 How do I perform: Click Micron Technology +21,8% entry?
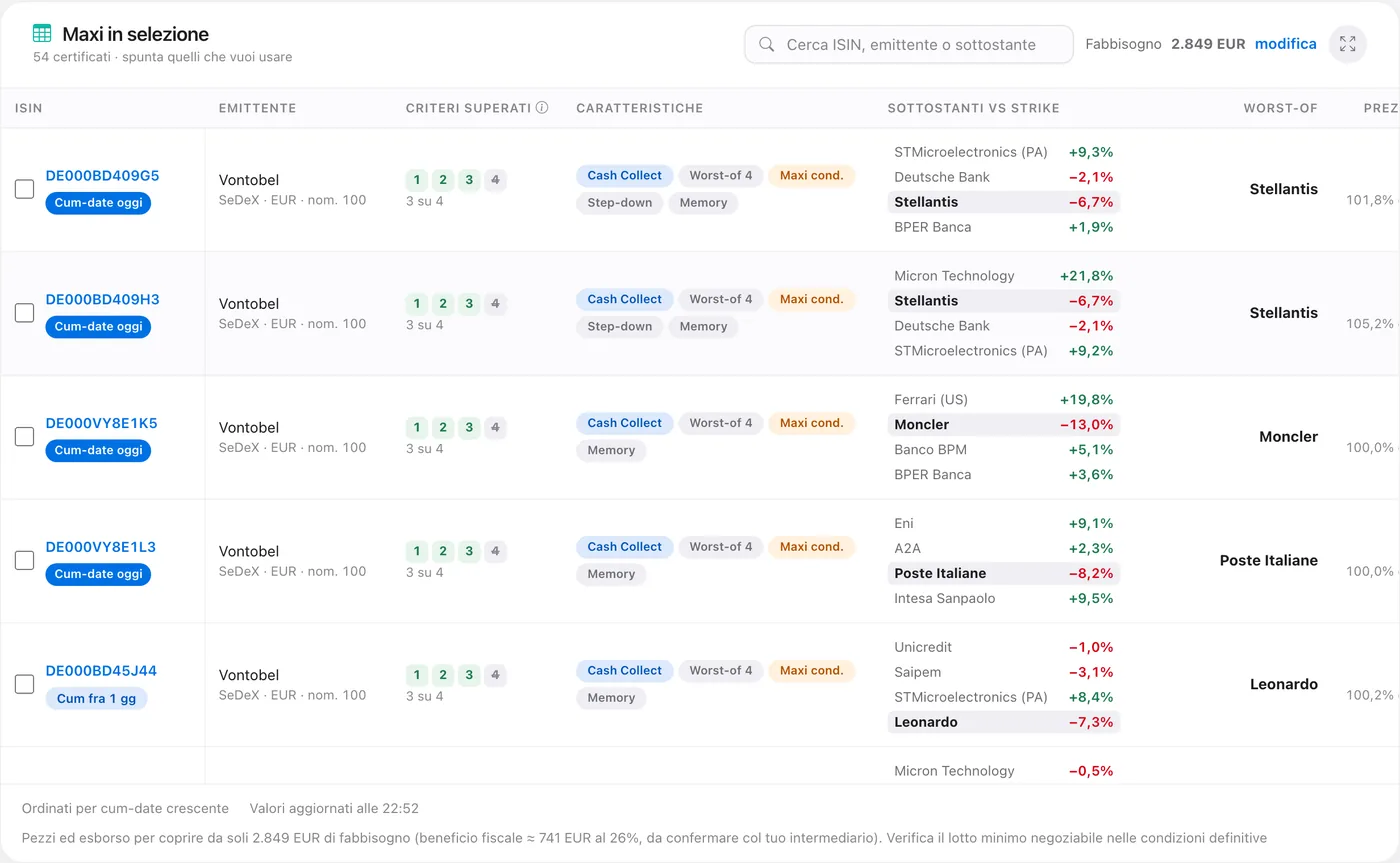(x=1004, y=276)
